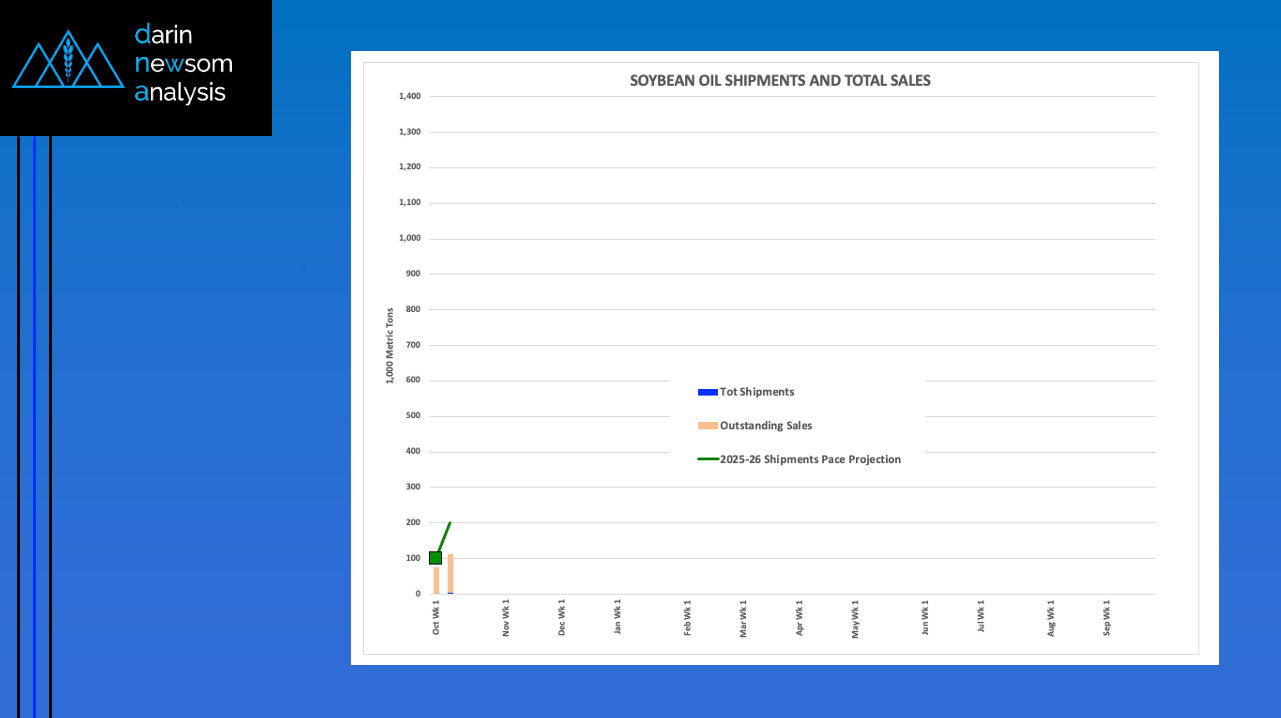Viewport: 1281px width, 718px height.
Task: Click the 'darin newsom analysis' text
Action: tap(183, 64)
